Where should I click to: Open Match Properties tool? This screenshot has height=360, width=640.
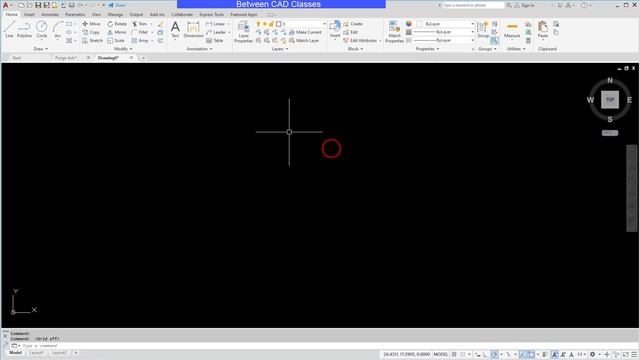point(394,32)
